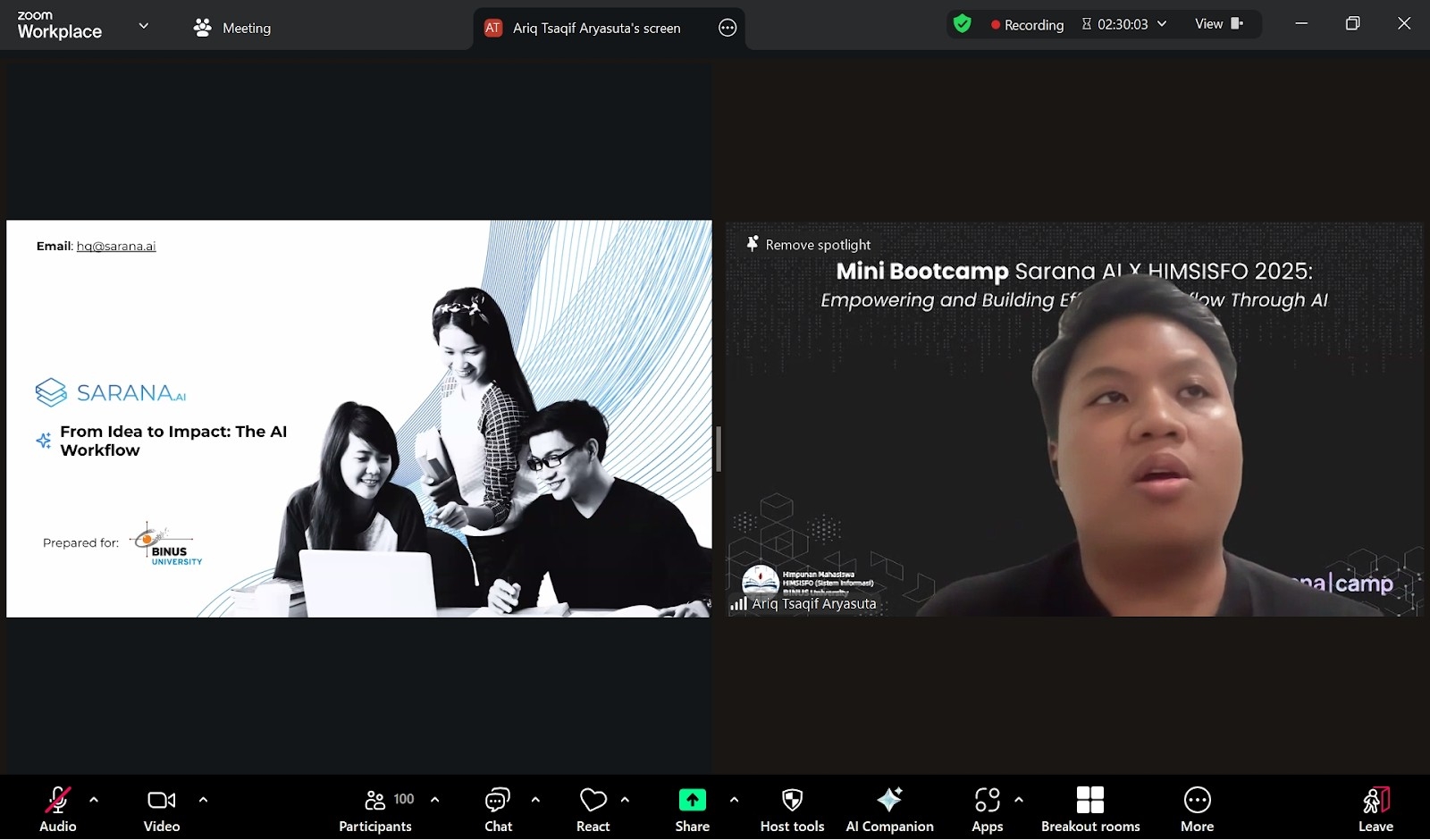Image resolution: width=1430 pixels, height=840 pixels.
Task: Open React emoji reactions
Action: [x=593, y=810]
